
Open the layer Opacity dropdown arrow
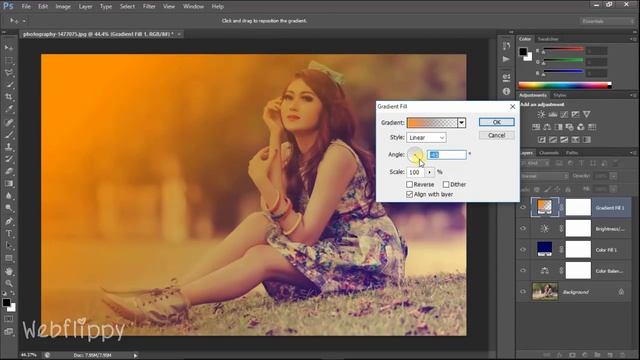pyautogui.click(x=613, y=176)
